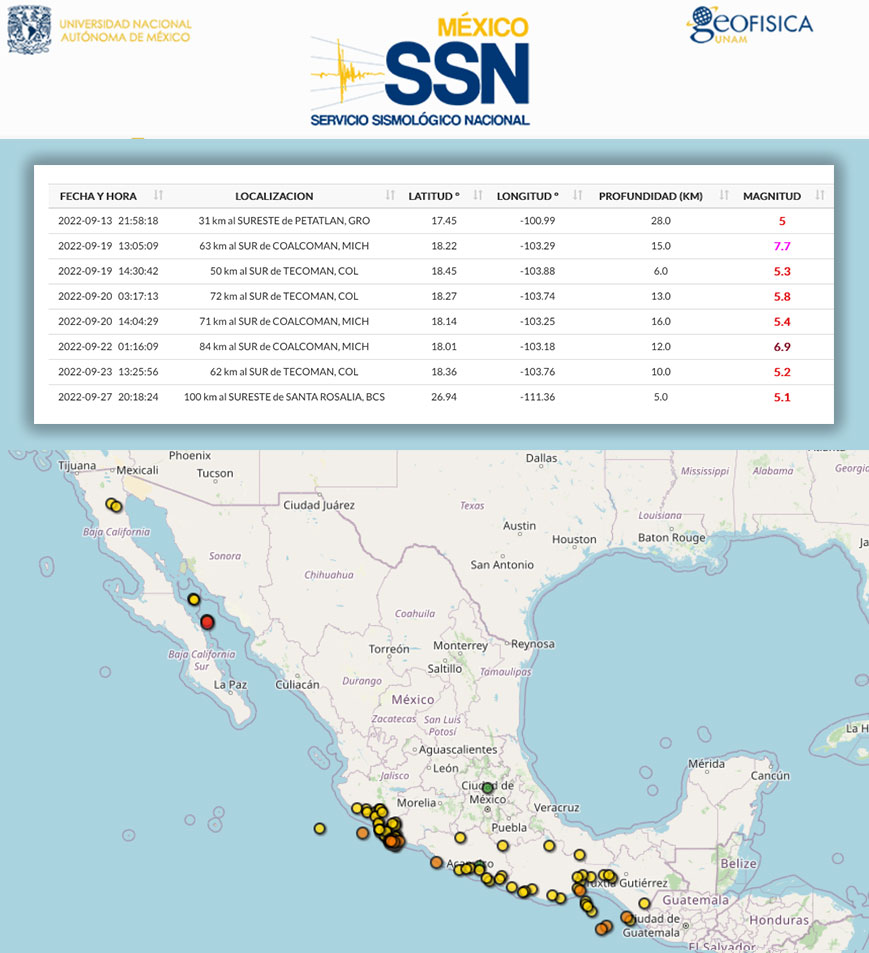Sort table by LOCALIZACION arrows
The image size is (869, 953).
pyautogui.click(x=390, y=195)
